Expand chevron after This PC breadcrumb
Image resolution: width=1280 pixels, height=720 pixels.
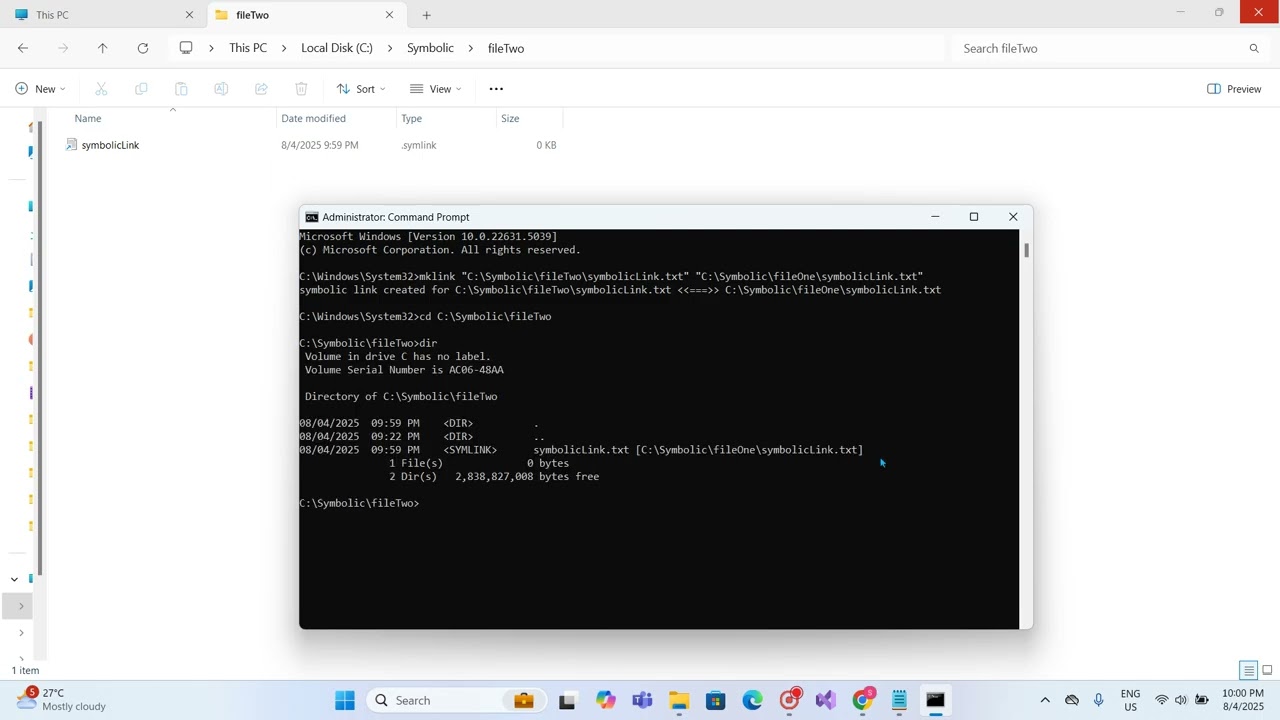click(x=284, y=48)
